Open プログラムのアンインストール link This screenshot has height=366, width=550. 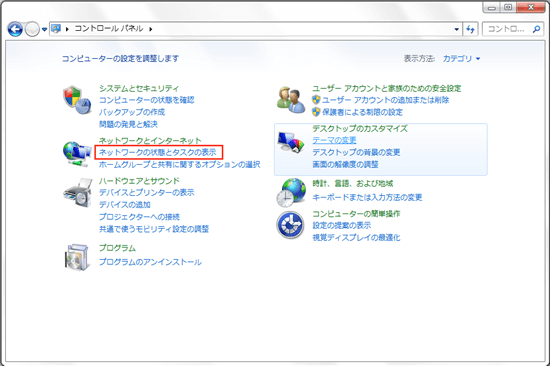click(150, 262)
